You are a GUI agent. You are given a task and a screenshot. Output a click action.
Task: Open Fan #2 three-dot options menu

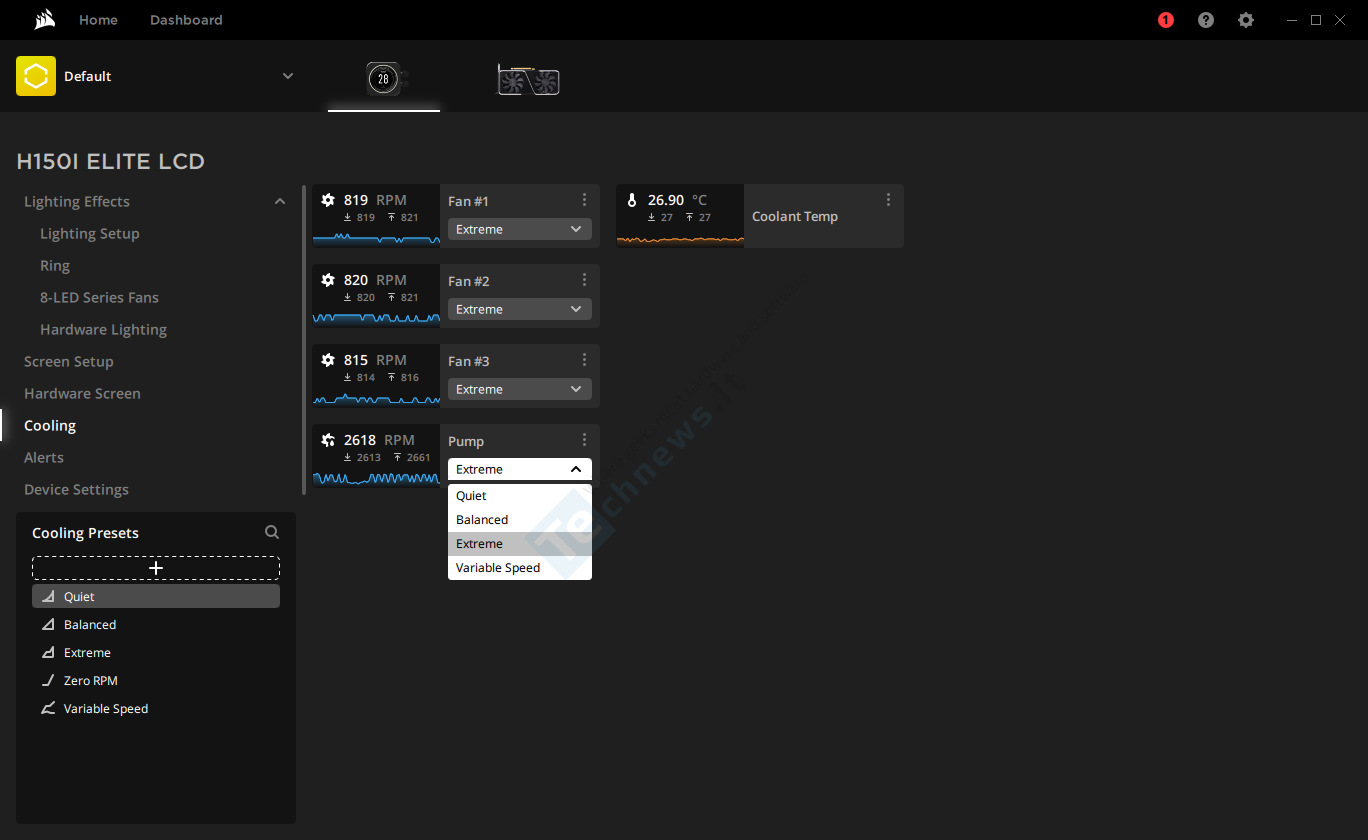[585, 280]
